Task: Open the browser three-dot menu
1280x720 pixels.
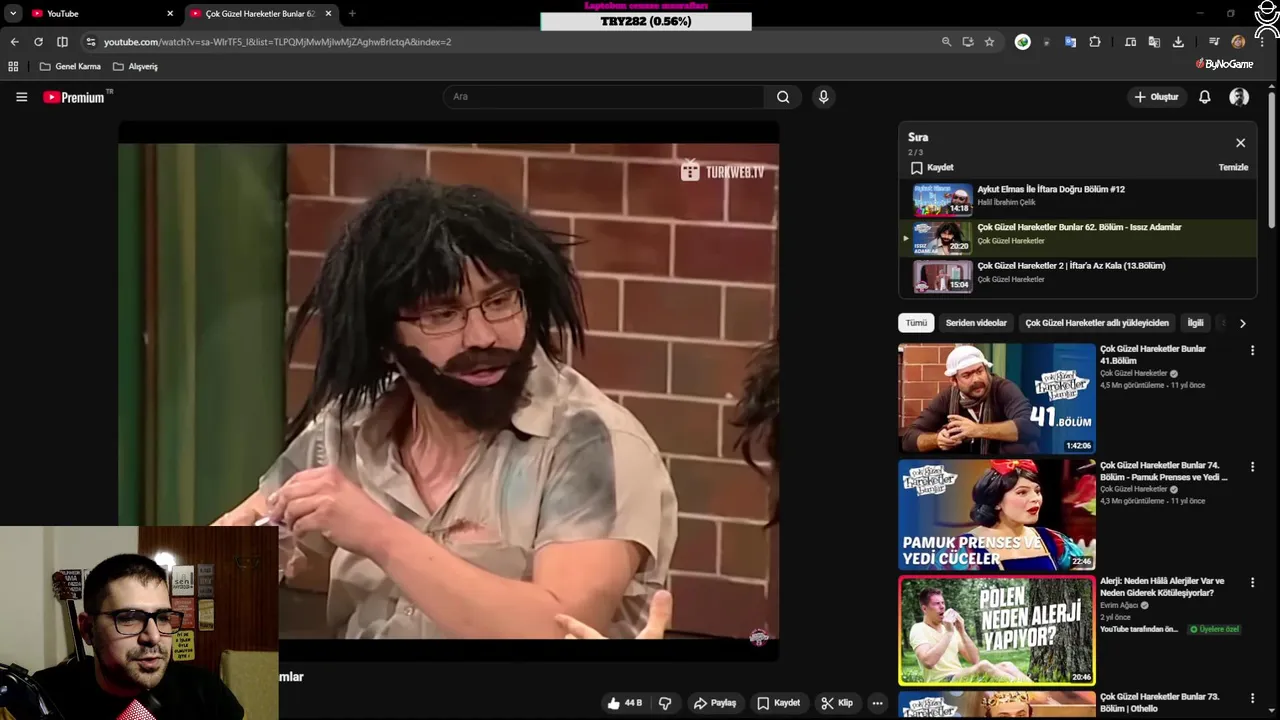Action: click(x=1264, y=42)
